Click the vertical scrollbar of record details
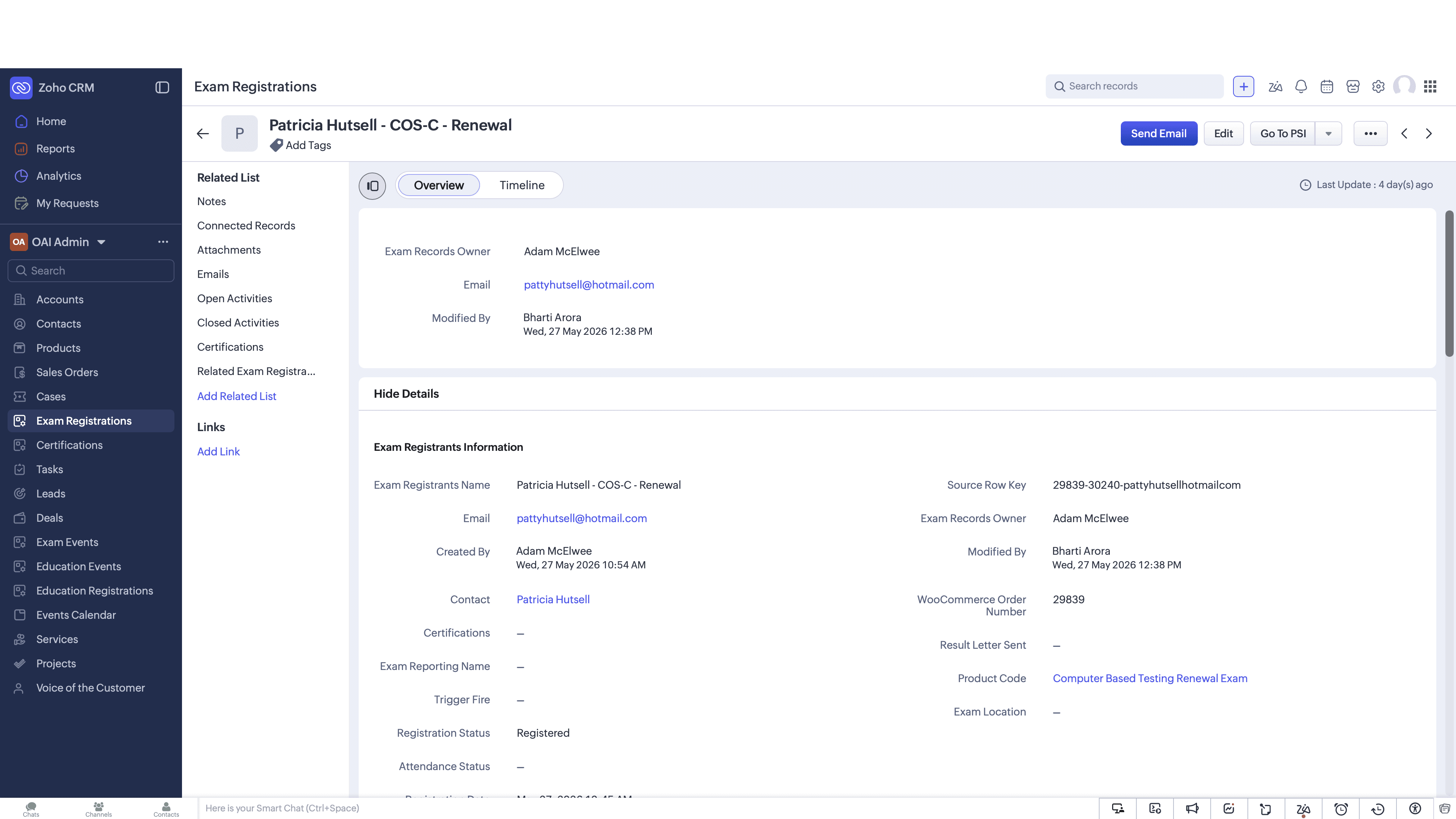Viewport: 1456px width, 819px height. (x=1449, y=284)
